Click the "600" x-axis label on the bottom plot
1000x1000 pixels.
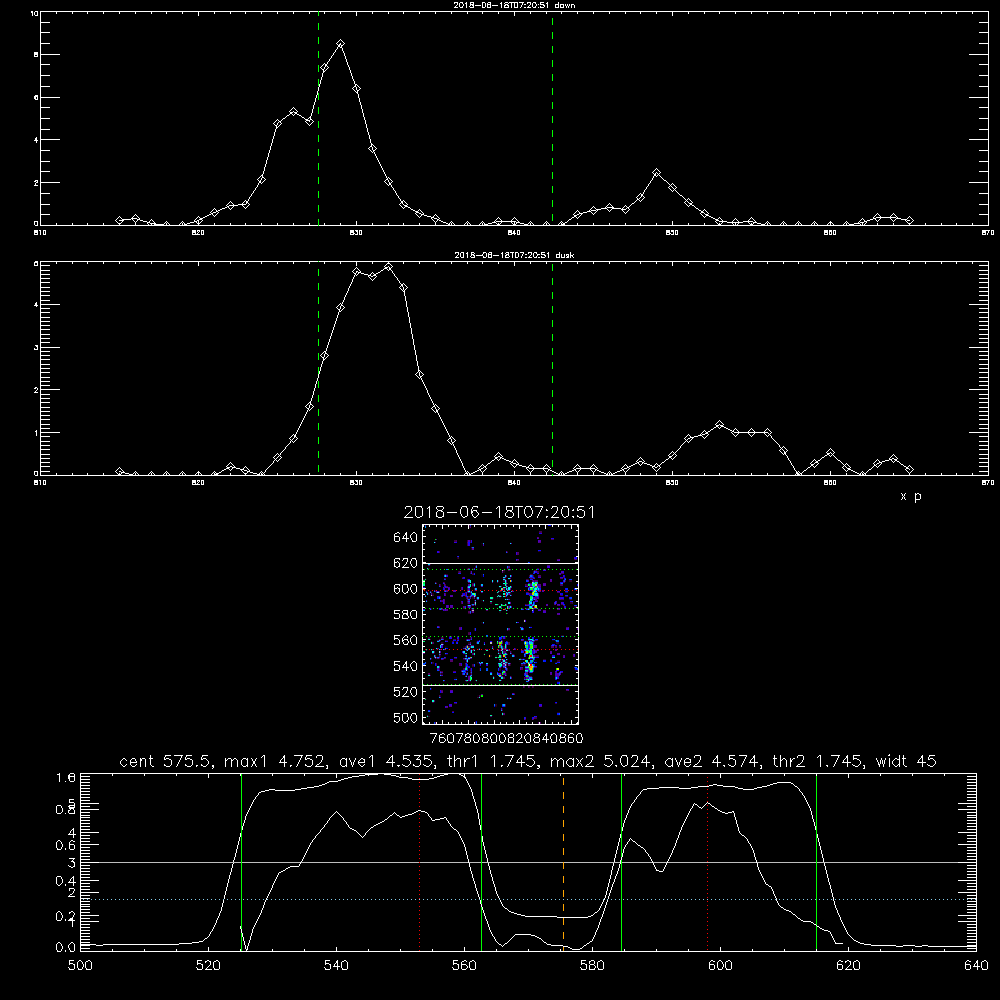pyautogui.click(x=720, y=966)
